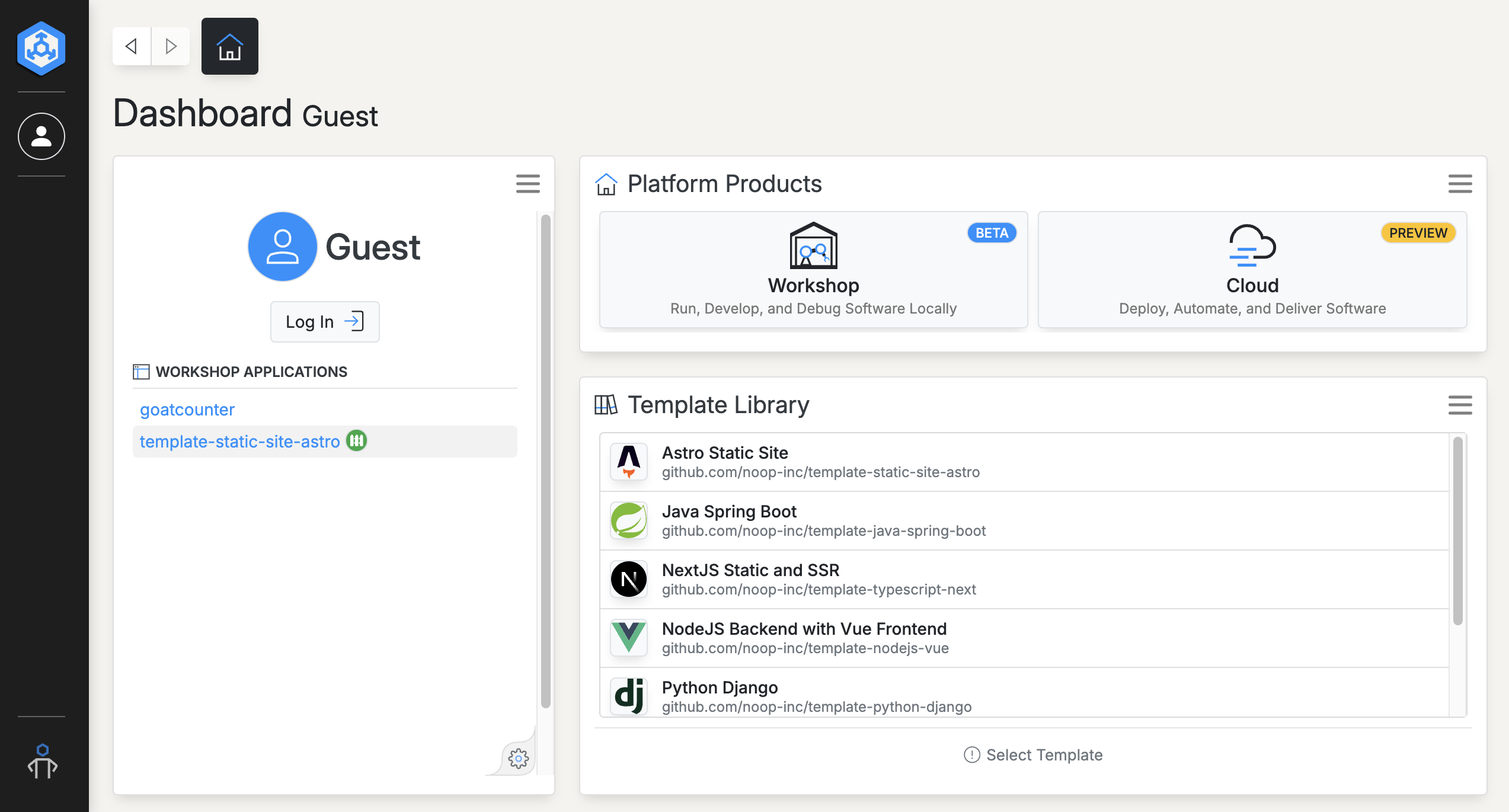Navigate forward with the right arrow

coord(171,46)
